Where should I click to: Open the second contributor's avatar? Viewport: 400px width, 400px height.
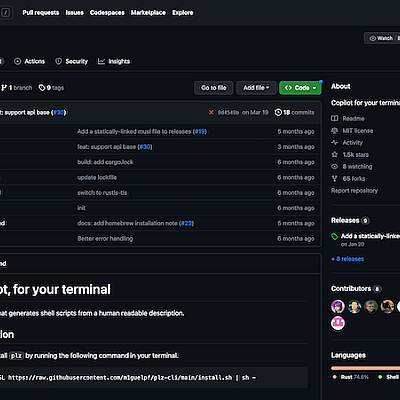point(354,306)
